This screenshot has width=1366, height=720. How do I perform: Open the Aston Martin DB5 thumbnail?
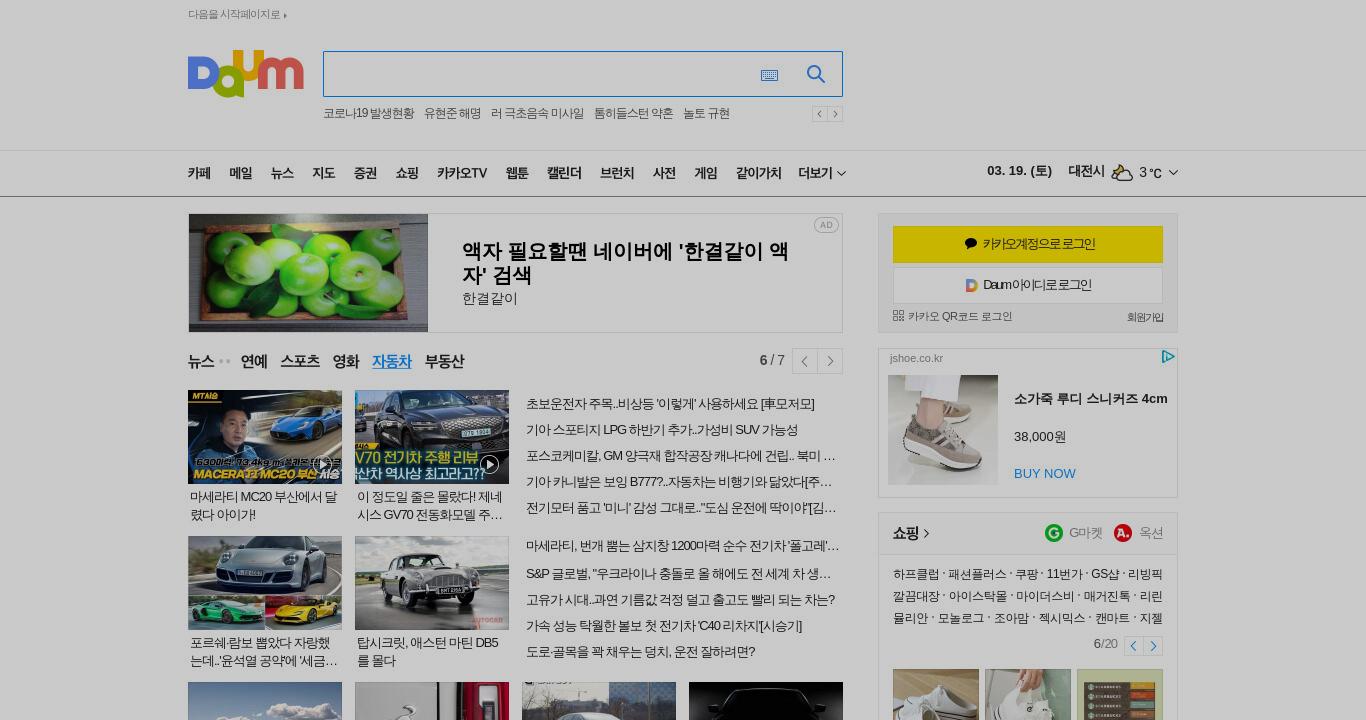tap(432, 583)
